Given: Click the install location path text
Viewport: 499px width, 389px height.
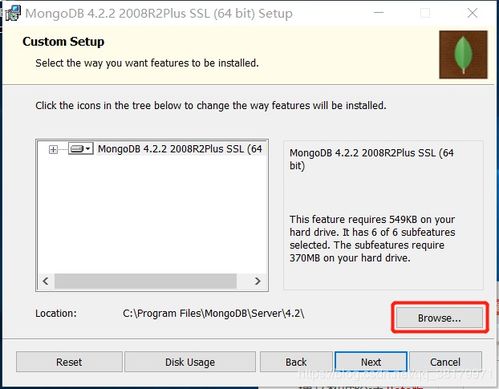Looking at the screenshot, I should (213, 313).
